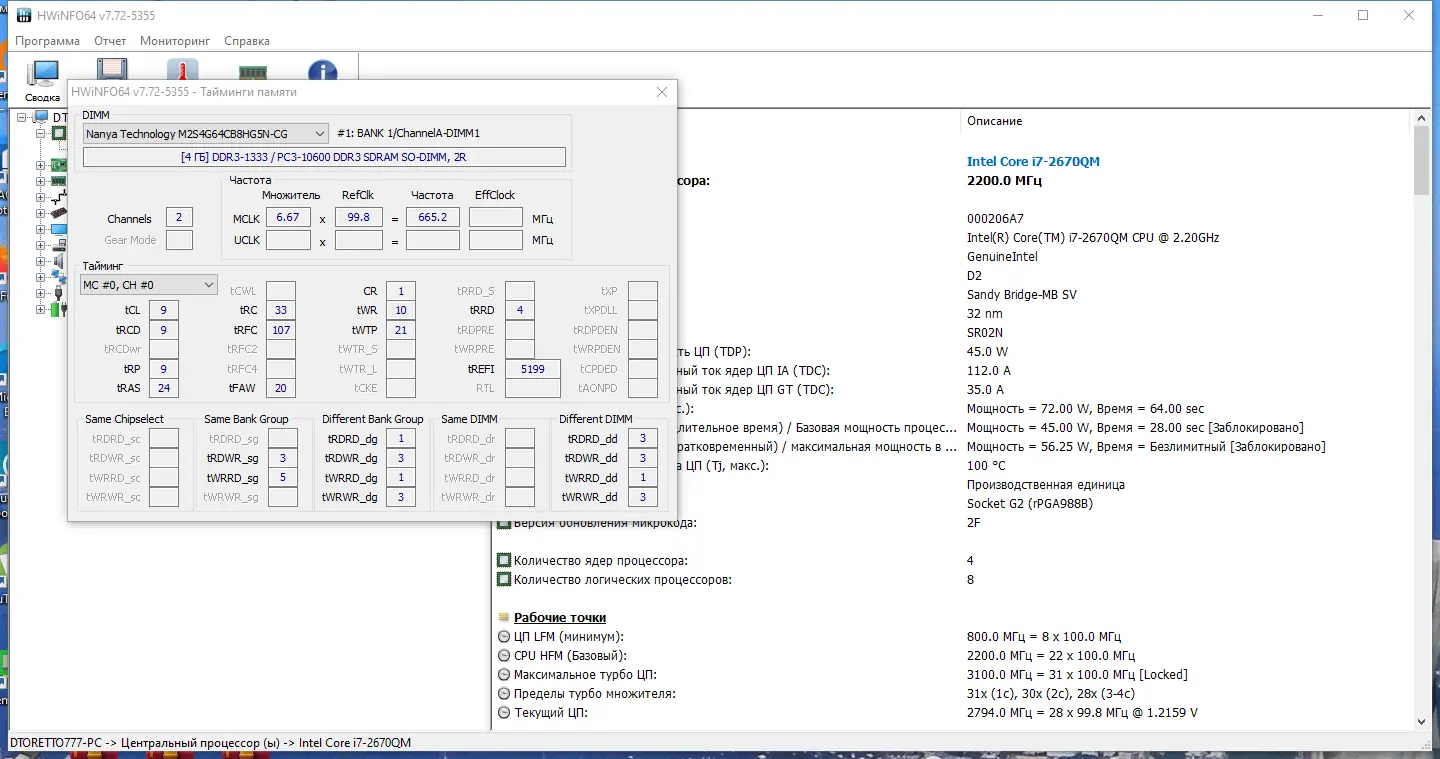The width and height of the screenshot is (1440, 759).
Task: Click chip icon beside Версия обновления микрокода
Action: click(x=504, y=523)
